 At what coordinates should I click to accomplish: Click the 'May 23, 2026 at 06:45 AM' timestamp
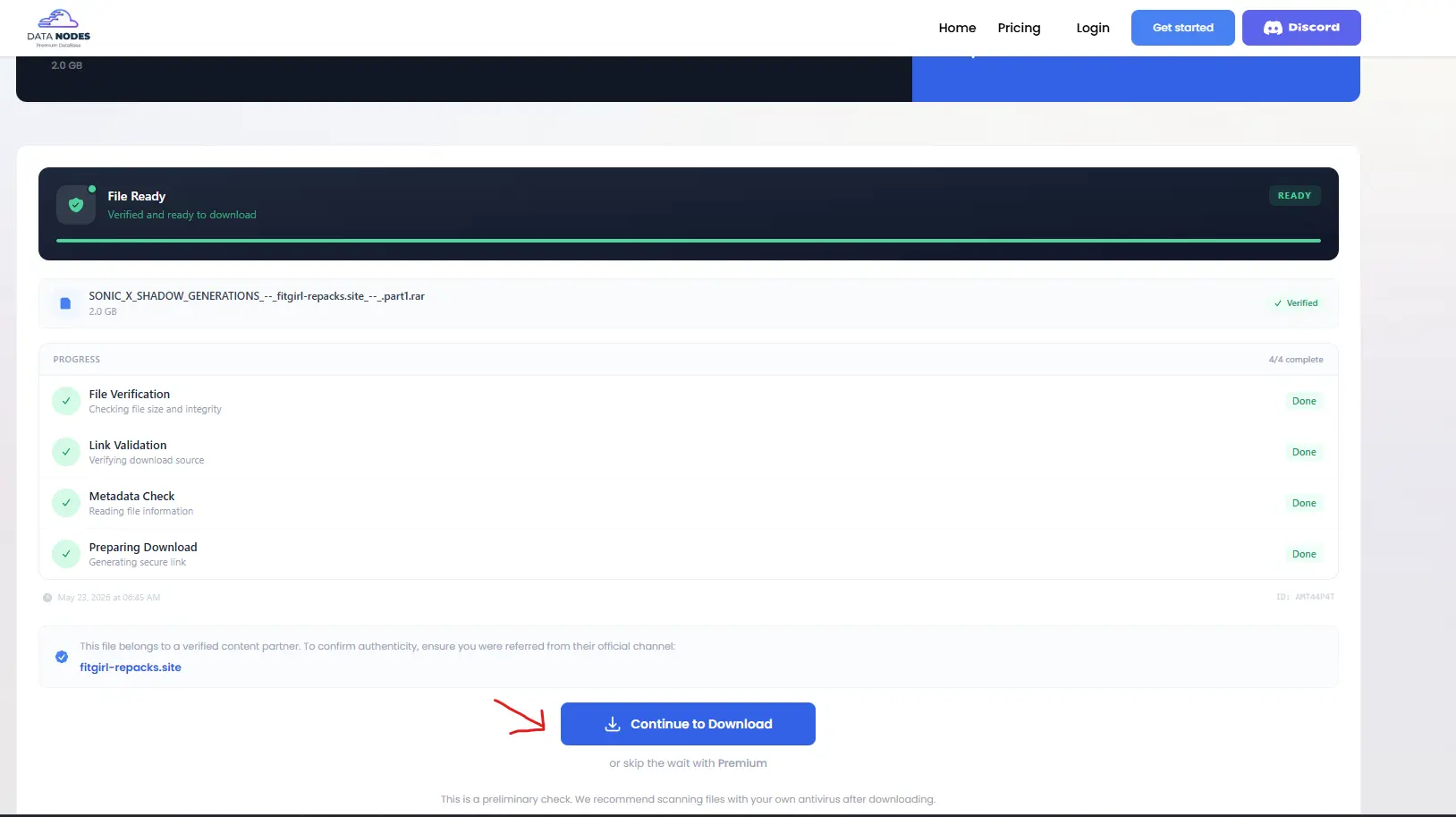coord(109,598)
